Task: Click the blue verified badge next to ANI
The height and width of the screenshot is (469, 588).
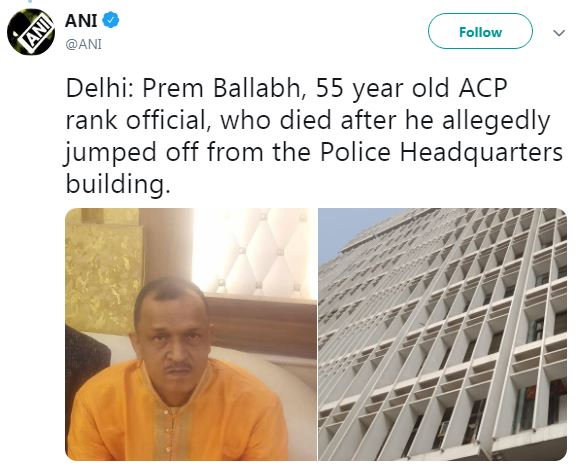Action: 111,20
